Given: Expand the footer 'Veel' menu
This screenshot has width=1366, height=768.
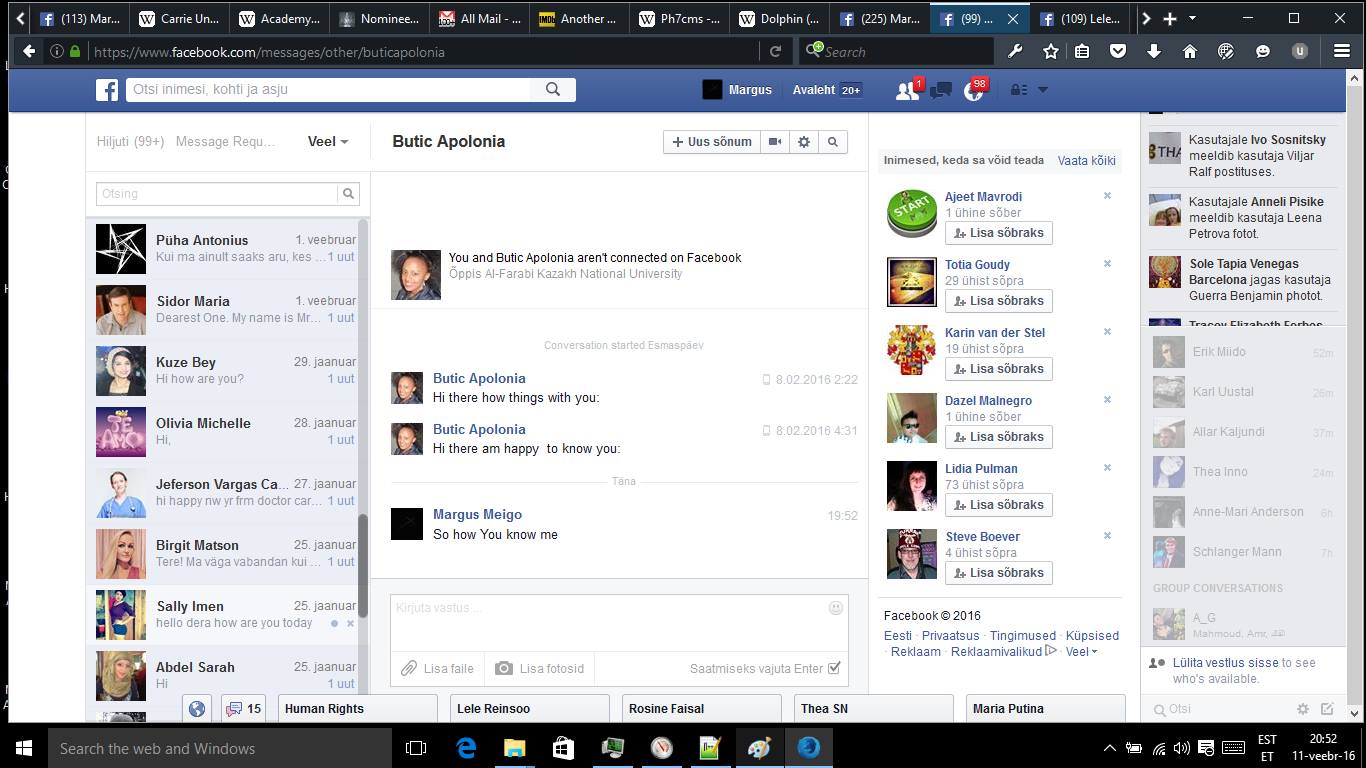Looking at the screenshot, I should (x=1081, y=652).
